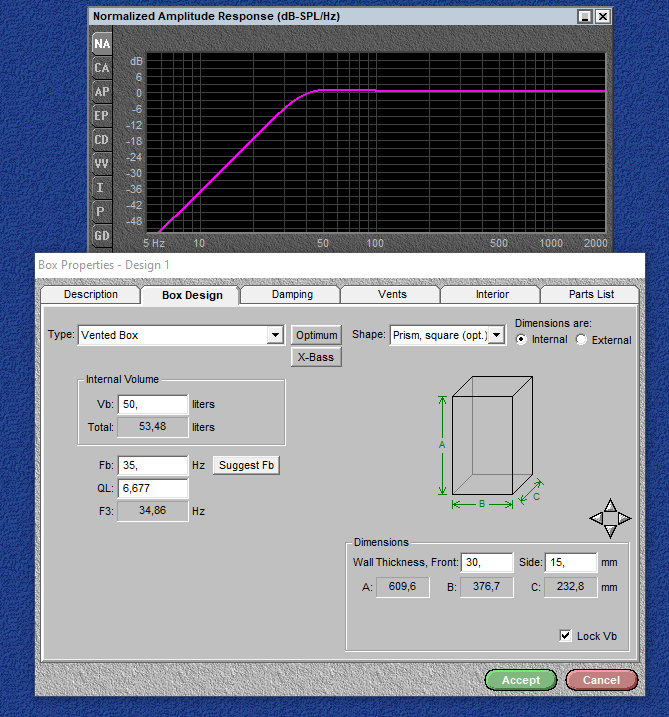
Task: Open the box Type dropdown
Action: pos(275,335)
